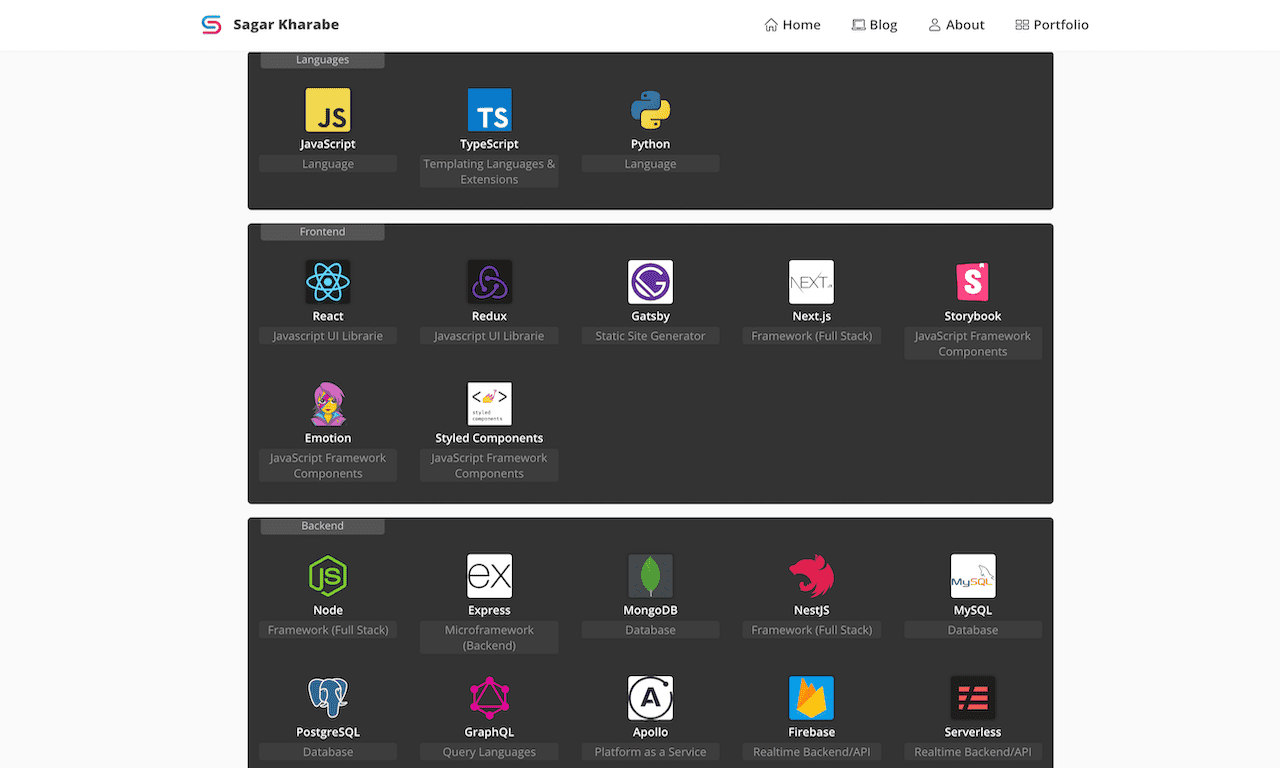Select the Gatsby logo icon
The image size is (1280, 768).
650,282
